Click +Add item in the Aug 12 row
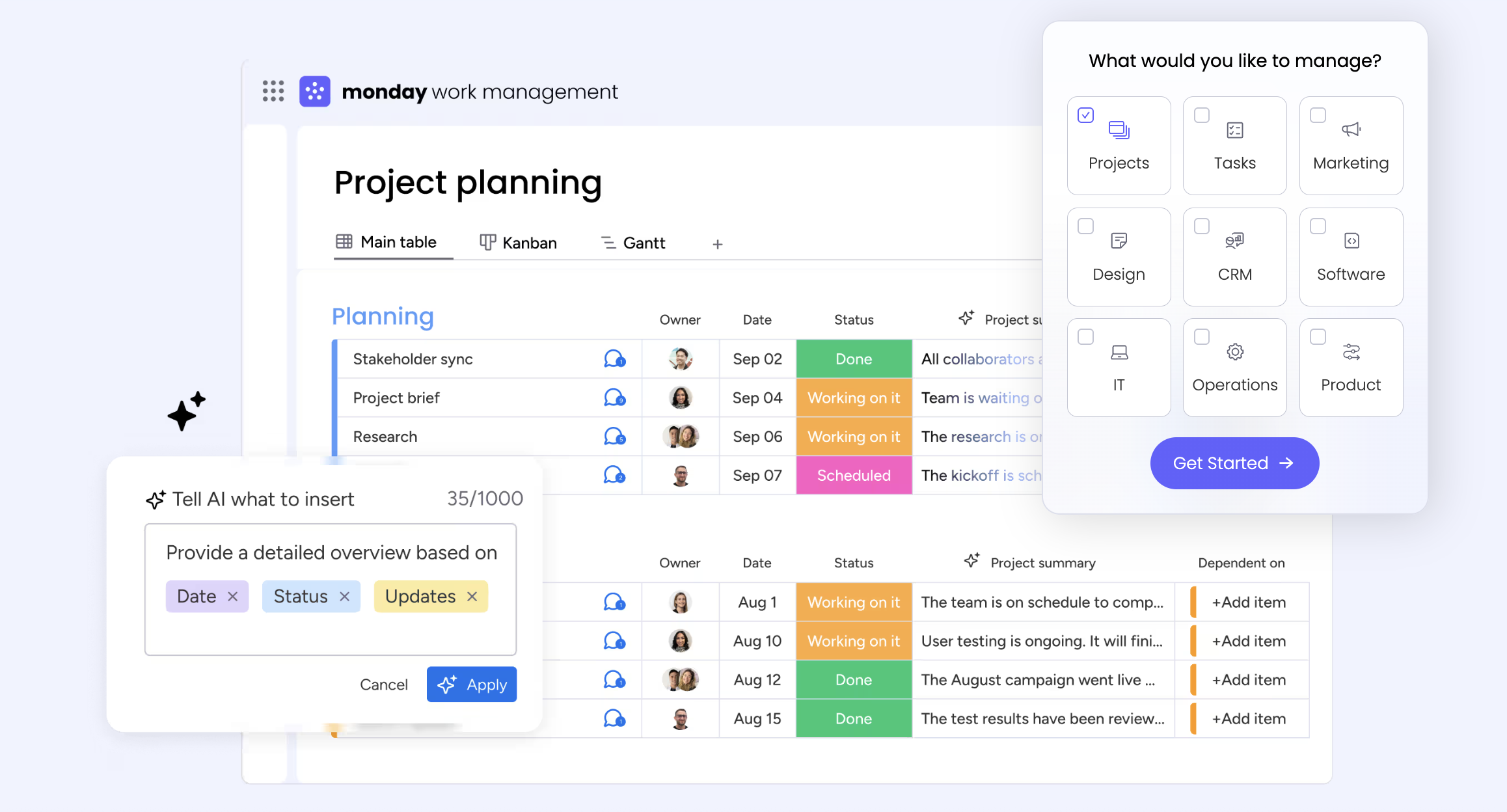Image resolution: width=1507 pixels, height=812 pixels. 1249,680
